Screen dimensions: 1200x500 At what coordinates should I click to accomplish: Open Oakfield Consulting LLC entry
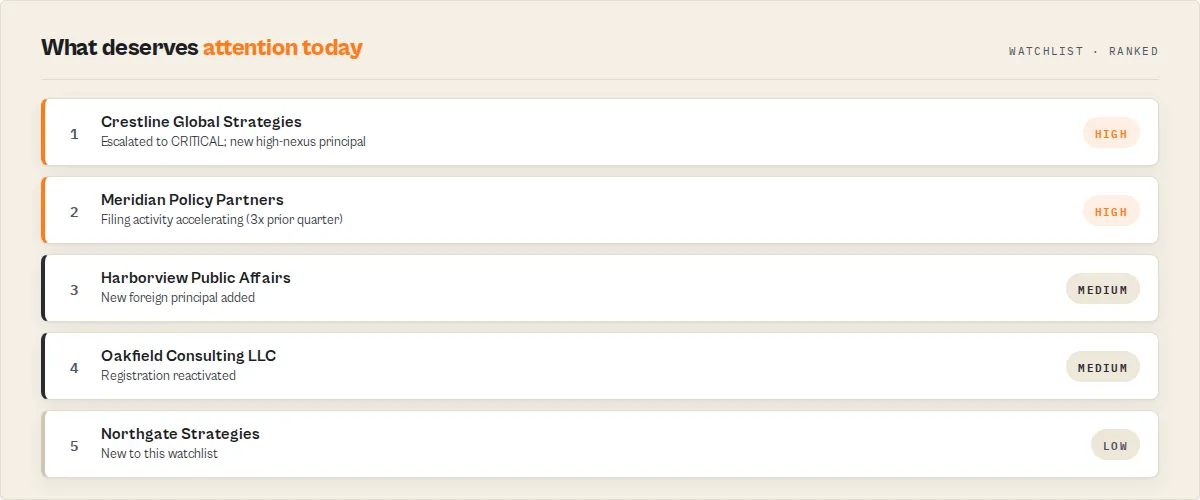tap(600, 366)
